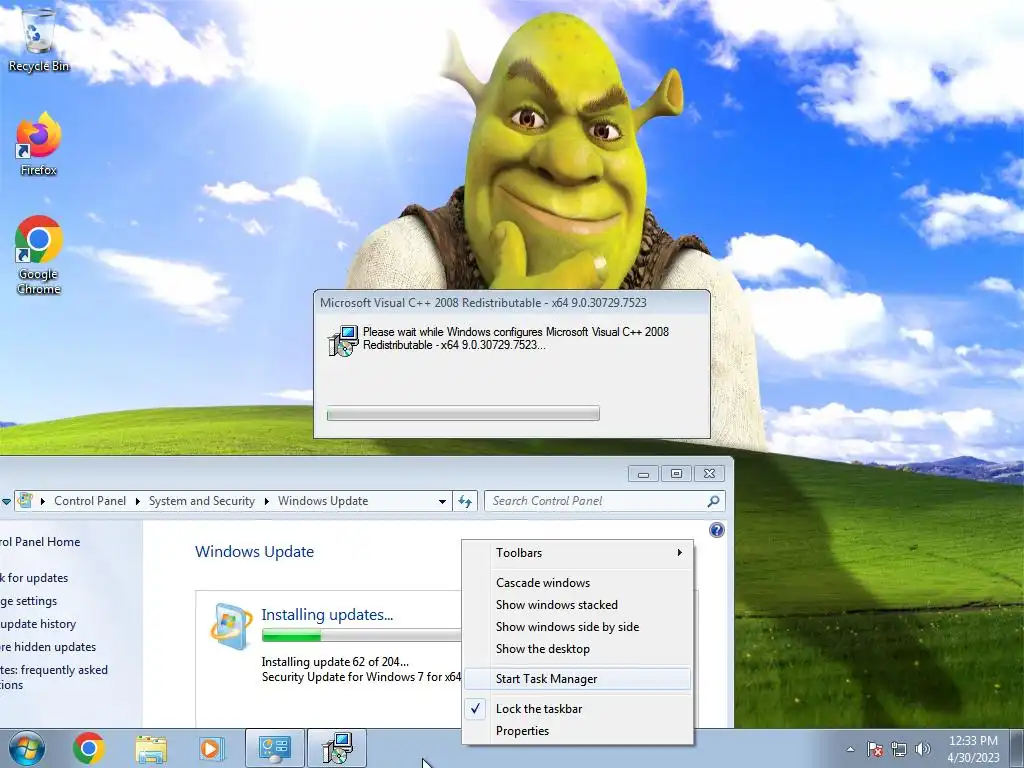Click the installer dialog package icon

(x=343, y=340)
